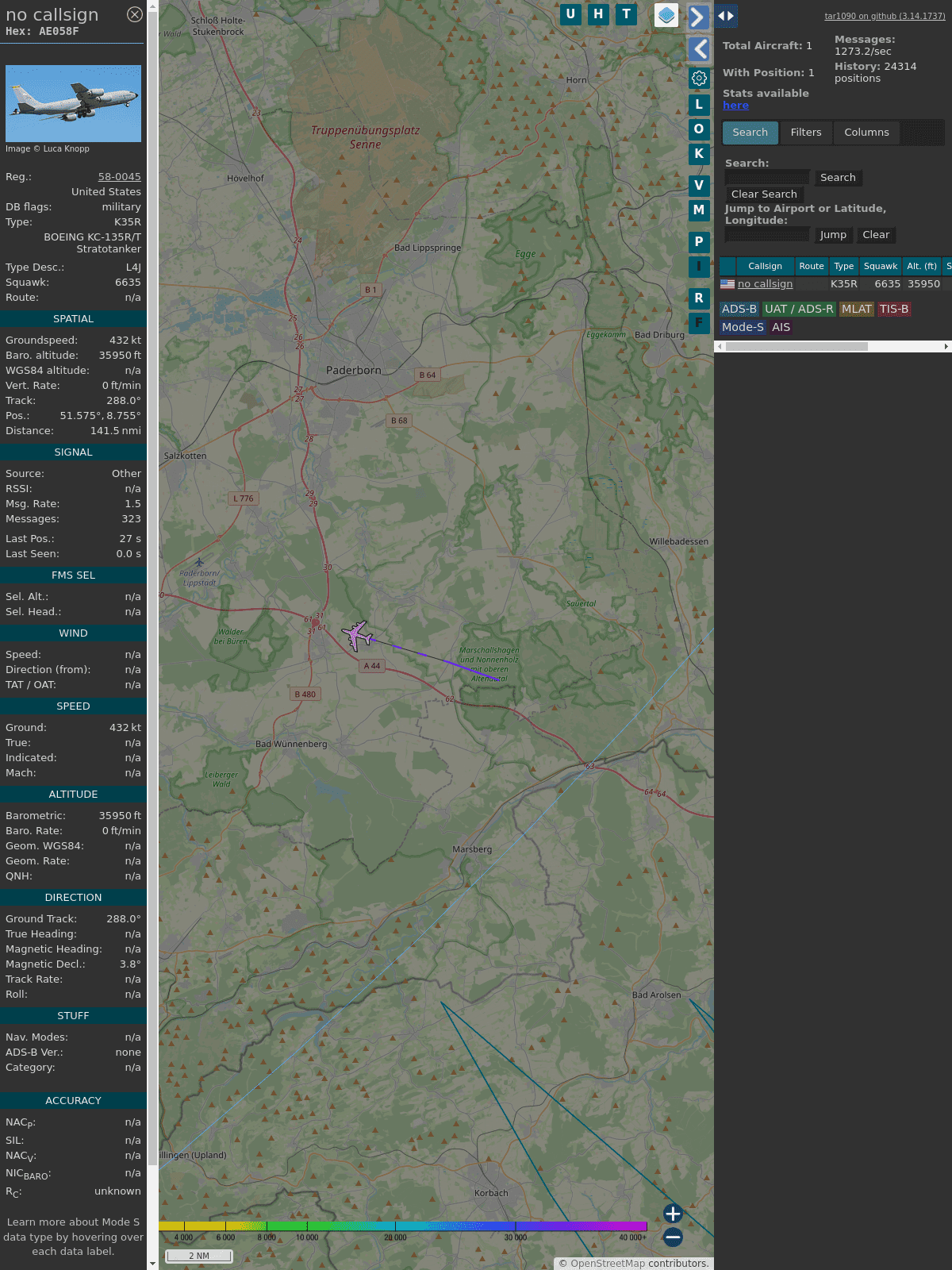Screen dimensions: 952x1270
Task: Toggle the F follow button
Action: click(699, 323)
